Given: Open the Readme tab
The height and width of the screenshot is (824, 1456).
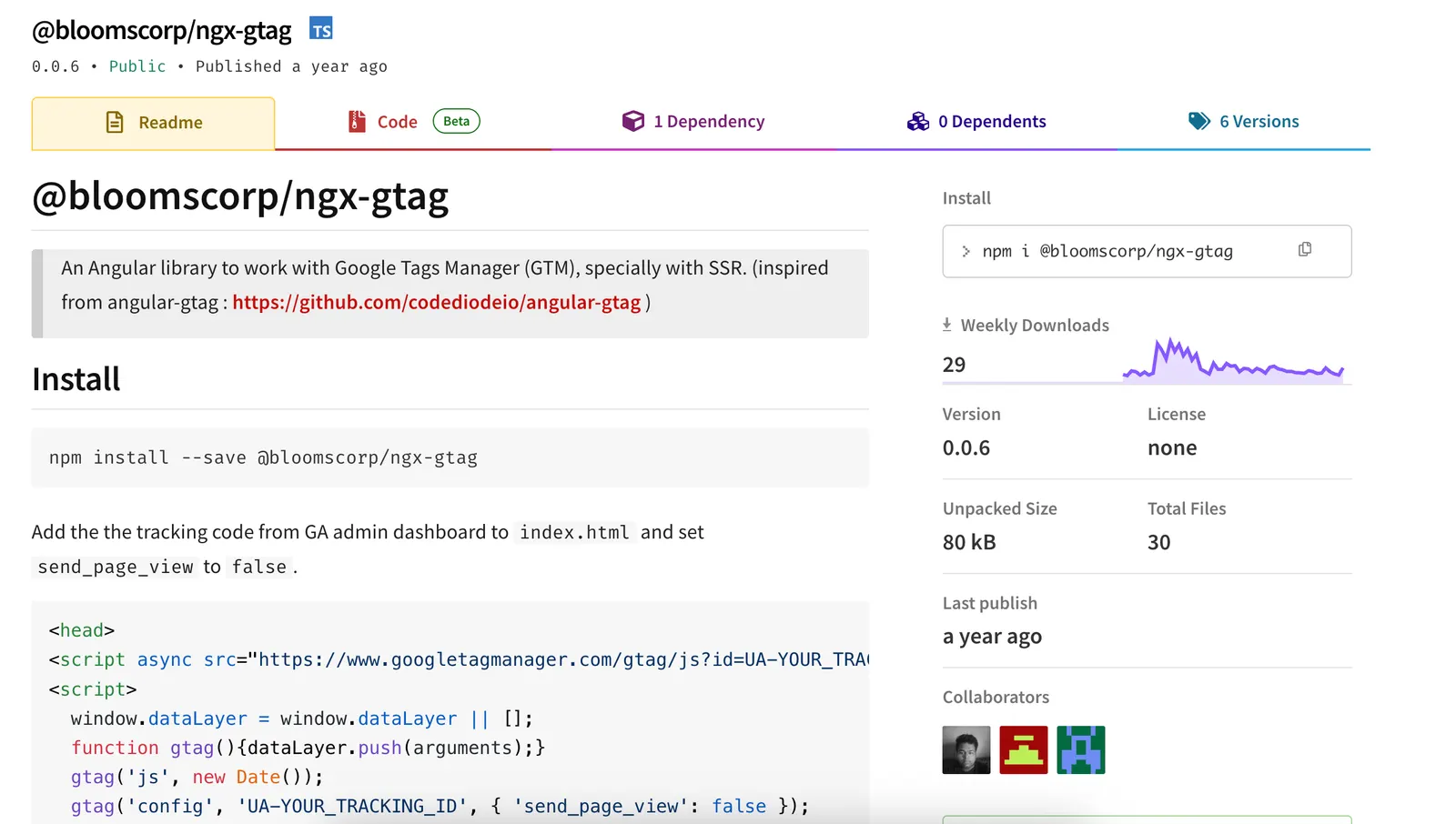Looking at the screenshot, I should pyautogui.click(x=153, y=123).
